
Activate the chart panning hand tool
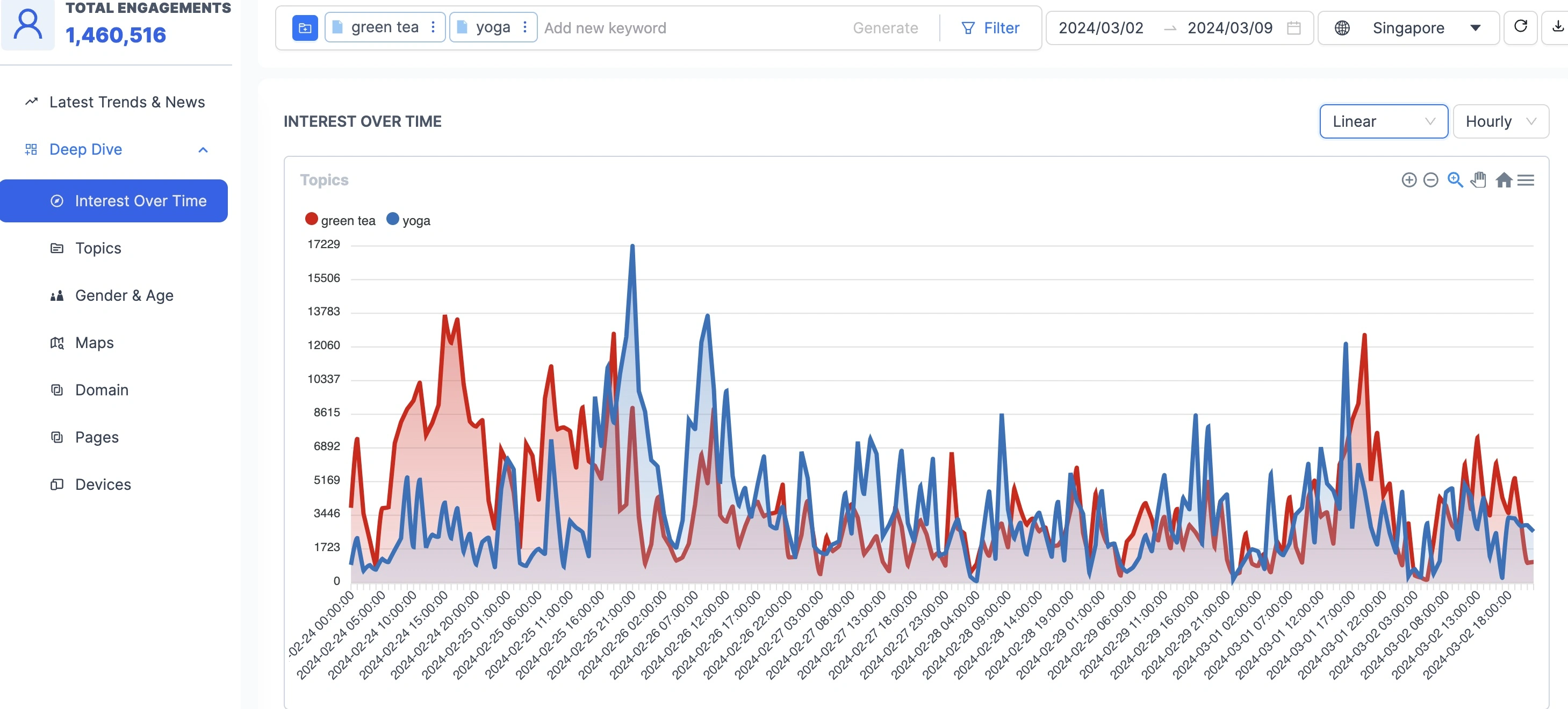[1479, 179]
